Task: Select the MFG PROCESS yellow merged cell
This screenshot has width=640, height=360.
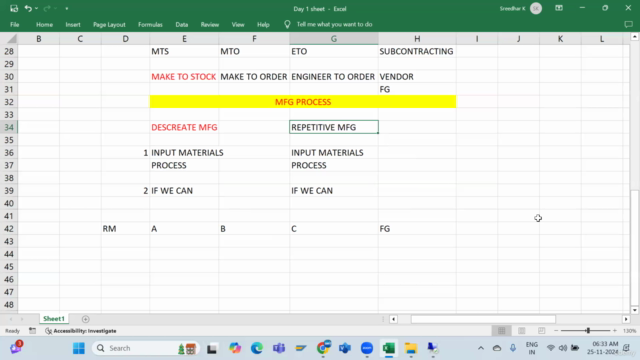Action: 303,102
